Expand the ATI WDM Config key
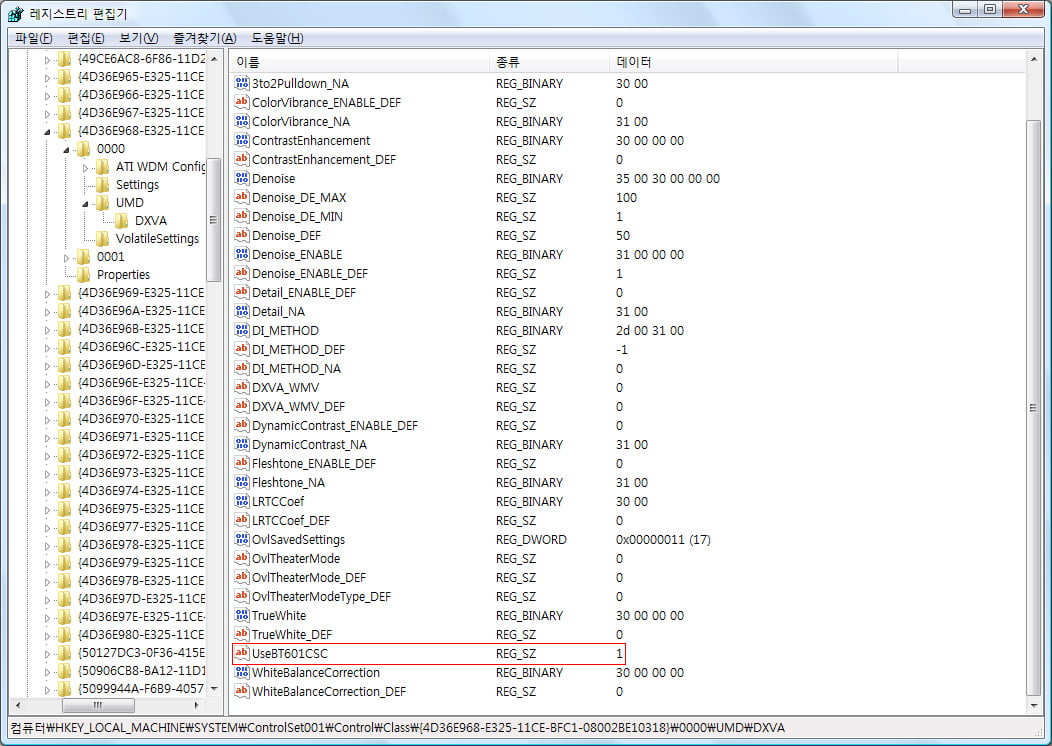Screen dimensions: 1052x746 [x=86, y=167]
